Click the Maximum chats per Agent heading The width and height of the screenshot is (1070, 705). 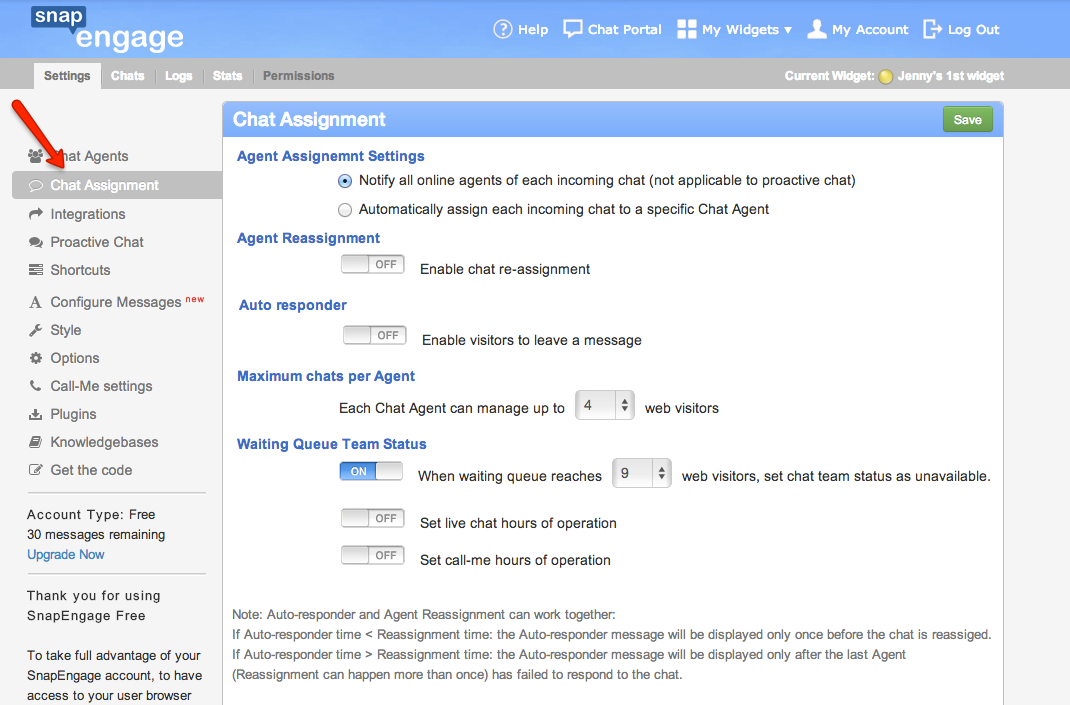pyautogui.click(x=326, y=376)
